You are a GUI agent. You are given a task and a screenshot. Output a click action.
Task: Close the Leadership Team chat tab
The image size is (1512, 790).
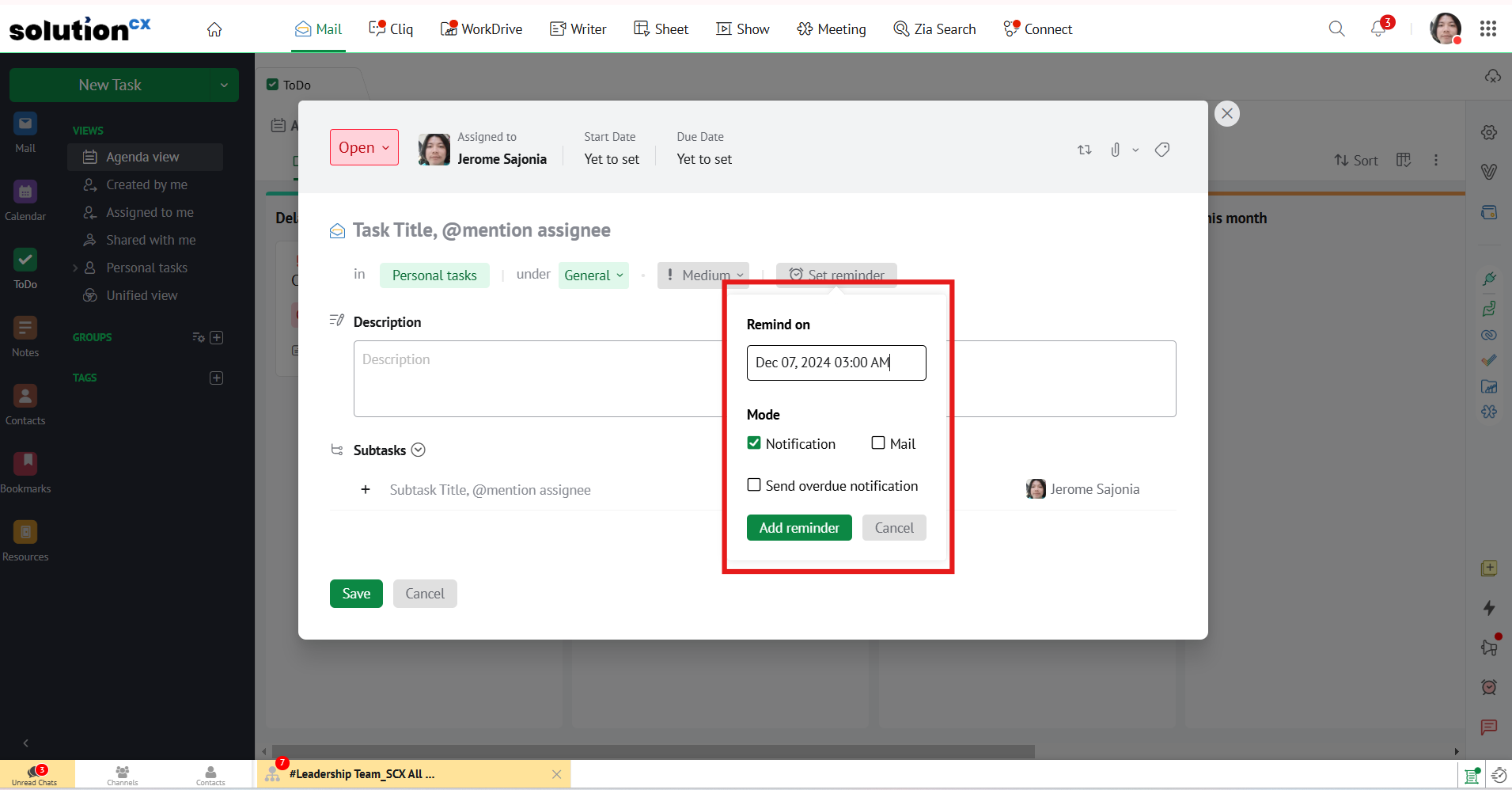tap(557, 774)
